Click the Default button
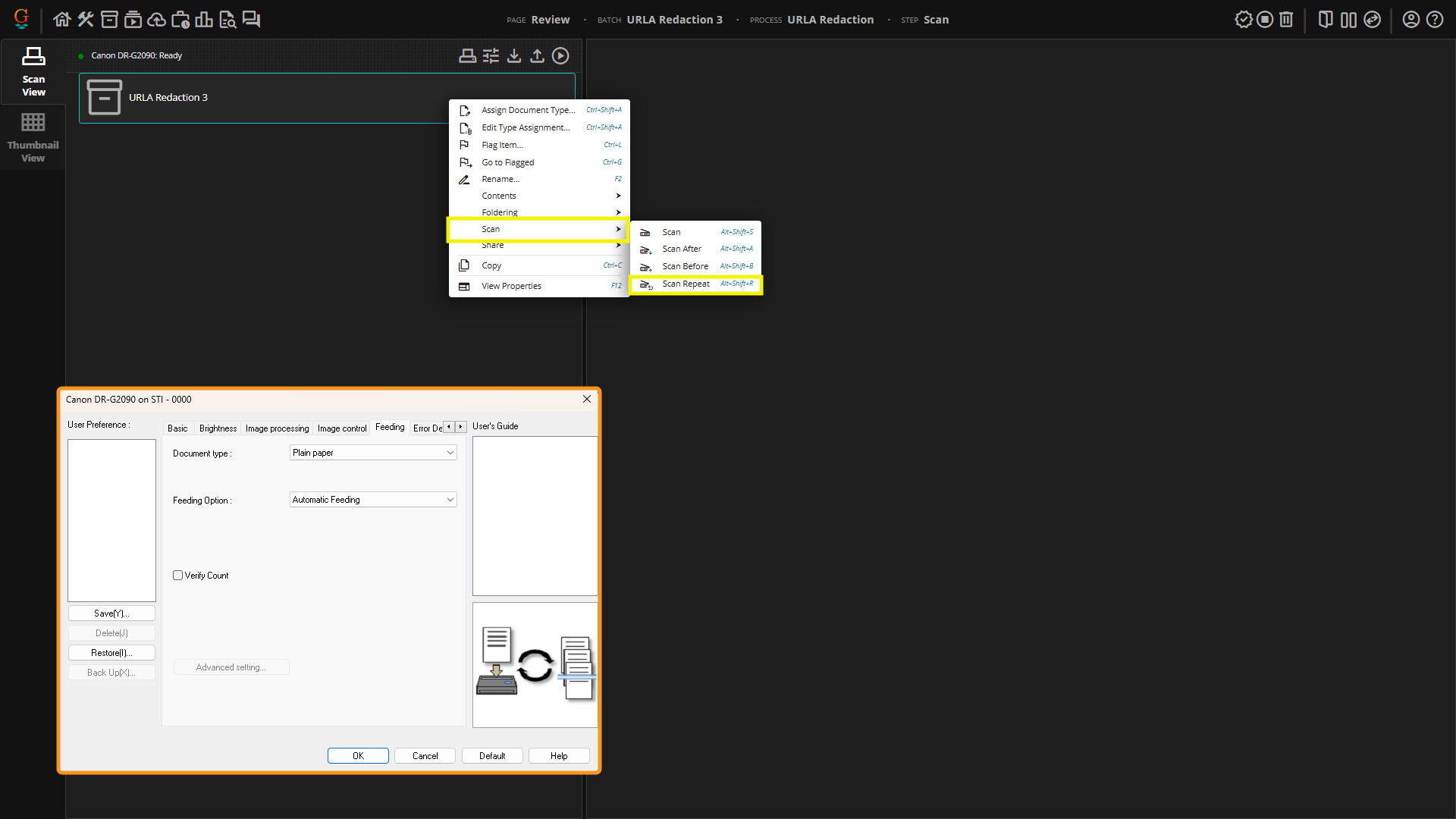1456x819 pixels. click(491, 756)
